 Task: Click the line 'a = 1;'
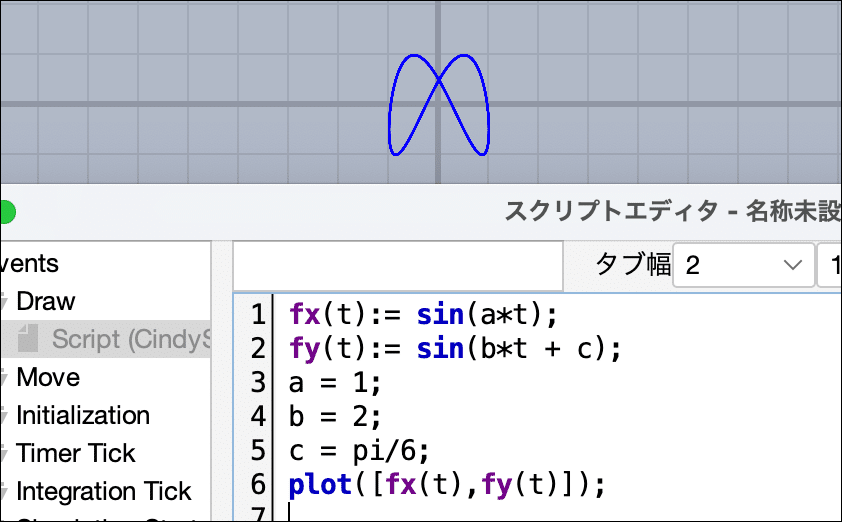(x=335, y=383)
